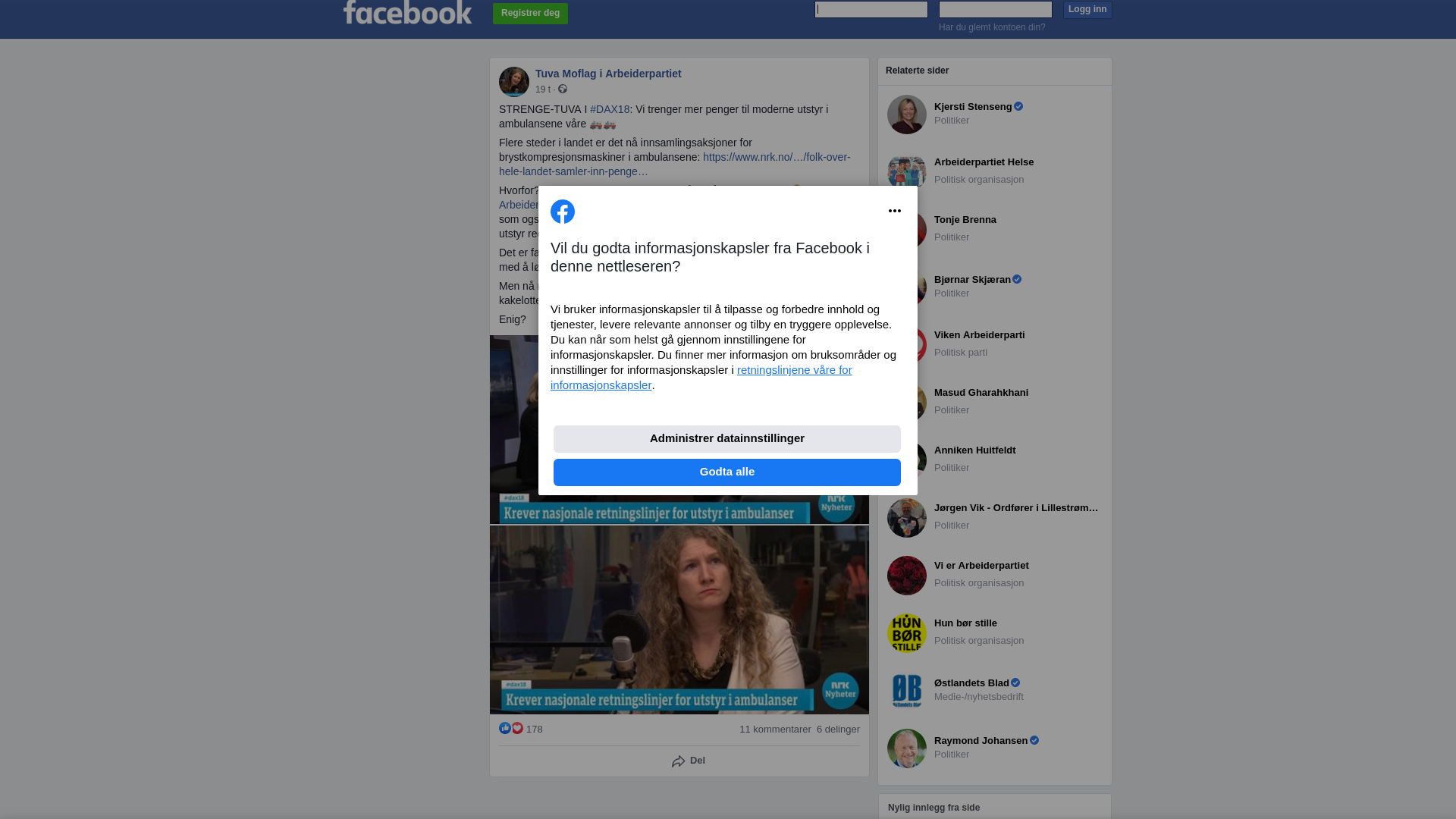Image resolution: width=1456 pixels, height=819 pixels.
Task: Focus the email login input field
Action: tap(871, 9)
